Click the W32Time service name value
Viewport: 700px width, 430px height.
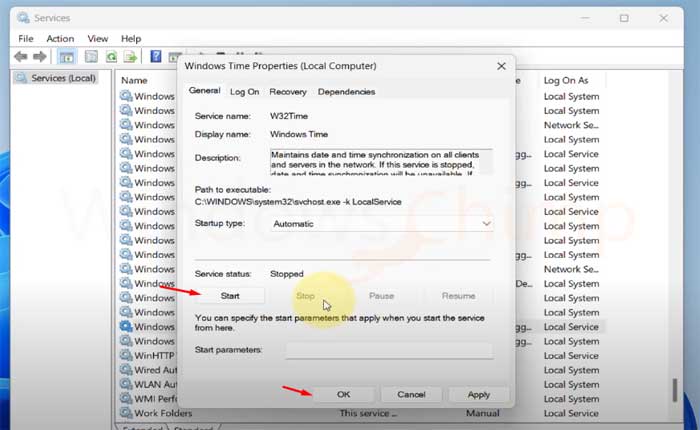(289, 116)
